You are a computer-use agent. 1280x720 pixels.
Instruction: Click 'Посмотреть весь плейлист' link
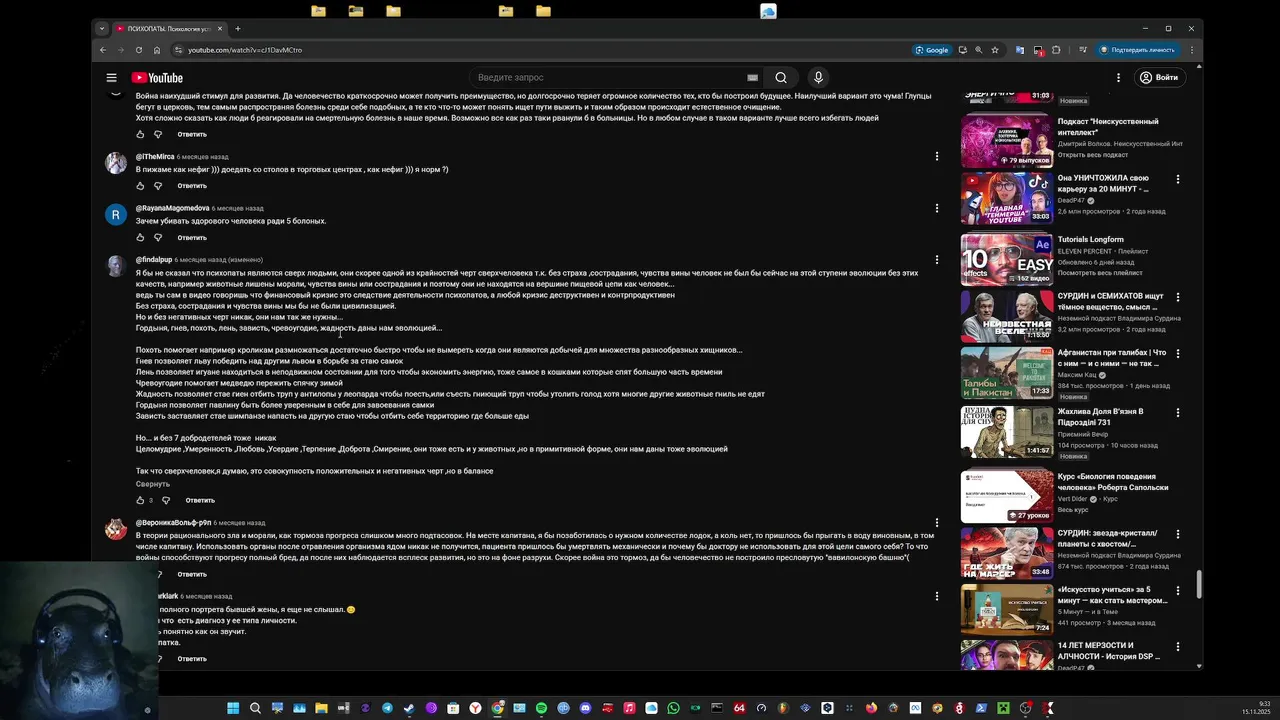1100,273
